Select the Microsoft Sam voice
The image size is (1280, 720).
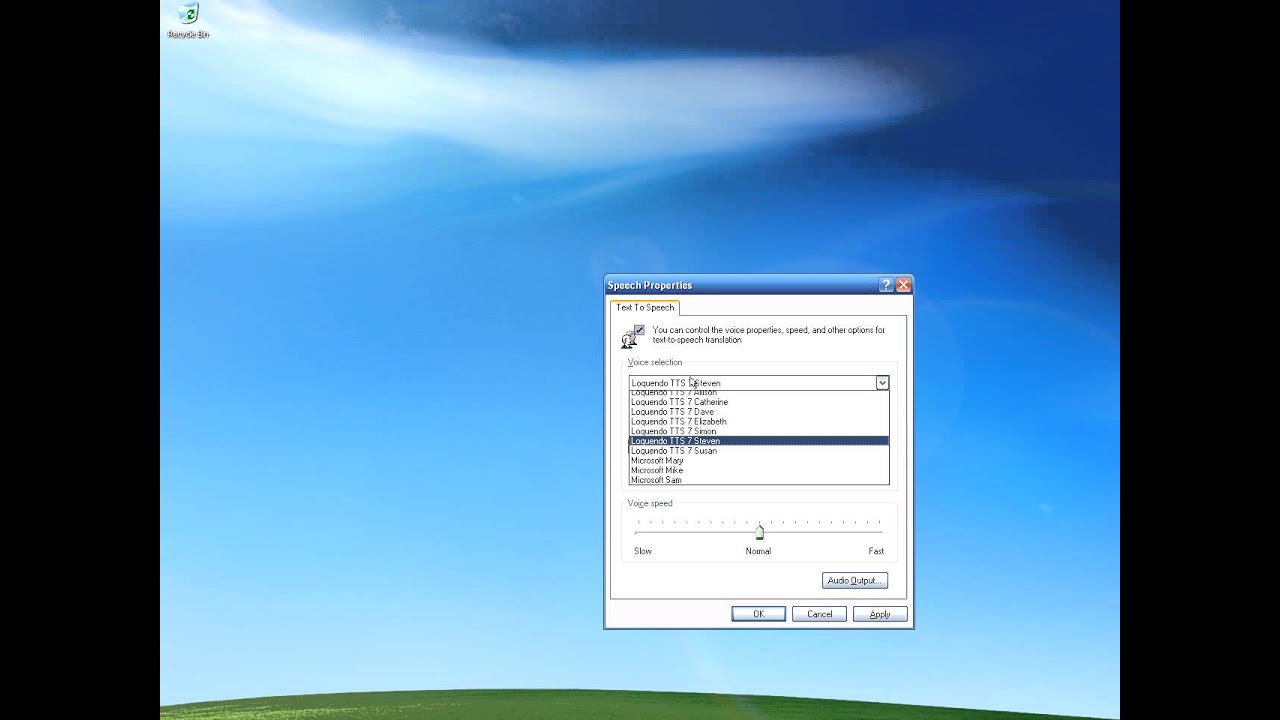tap(759, 480)
